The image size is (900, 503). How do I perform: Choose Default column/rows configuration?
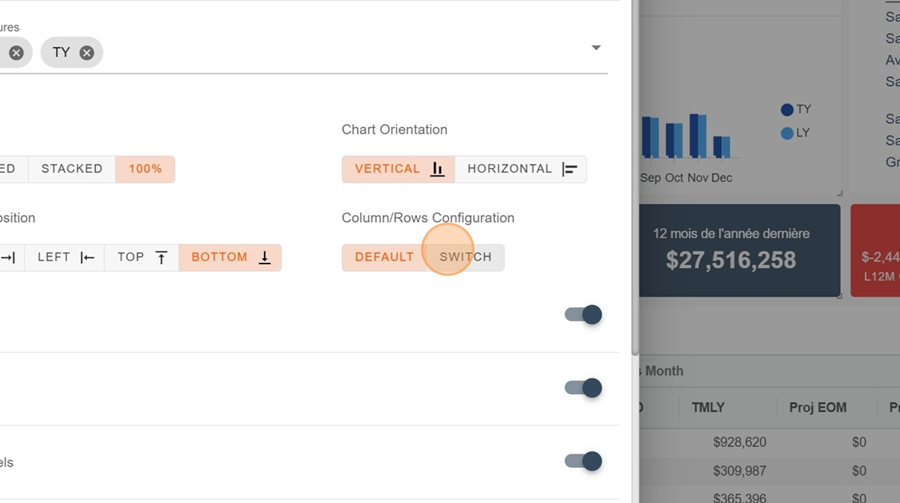(384, 257)
